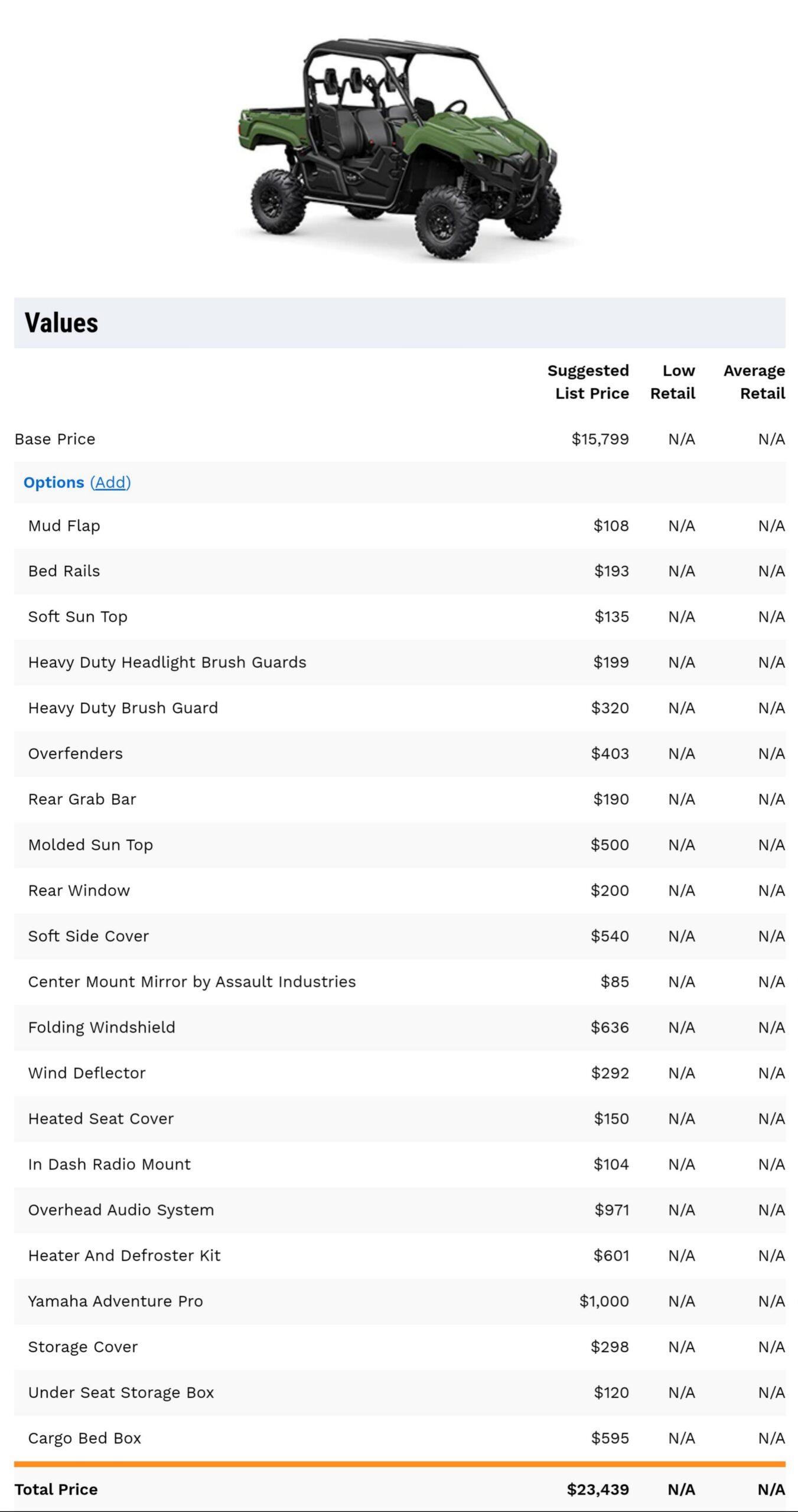
Task: Click Center Mount Mirror by Assault Industries
Action: 191,982
